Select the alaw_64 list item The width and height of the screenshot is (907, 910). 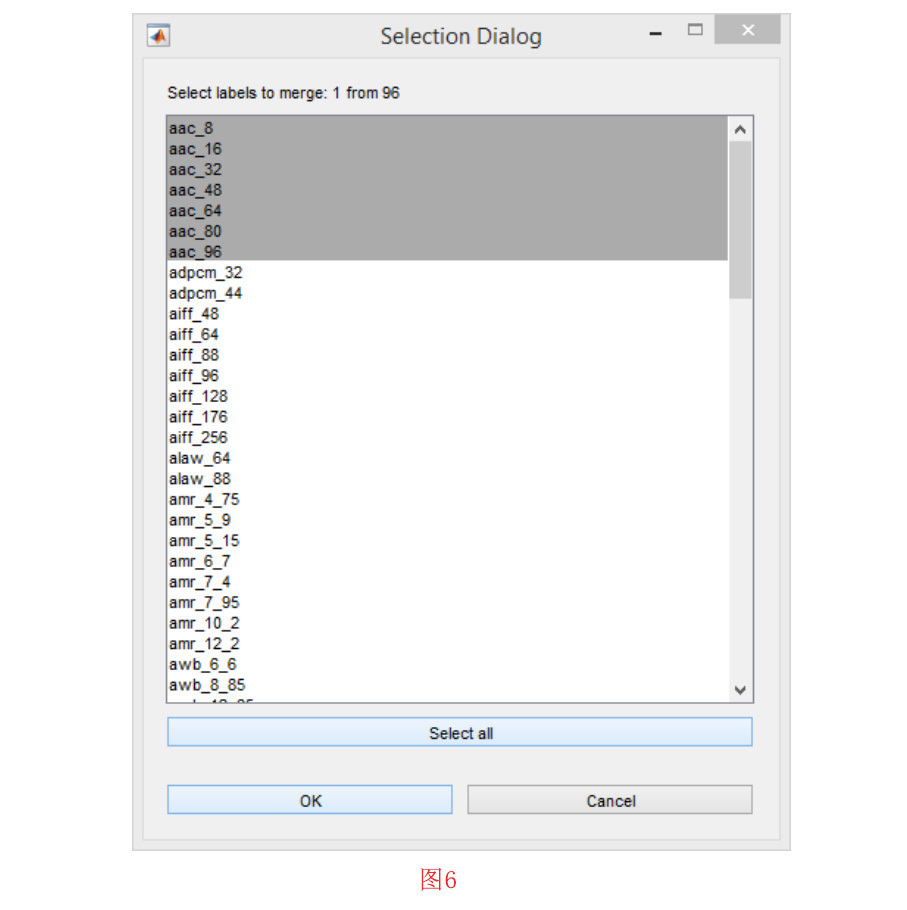200,458
